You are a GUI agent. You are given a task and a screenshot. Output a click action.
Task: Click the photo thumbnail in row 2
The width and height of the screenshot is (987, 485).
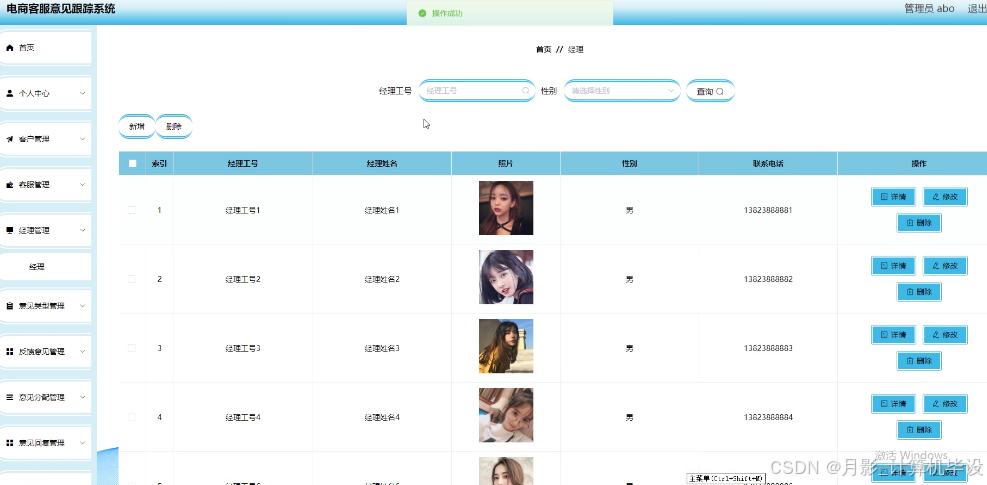[506, 277]
